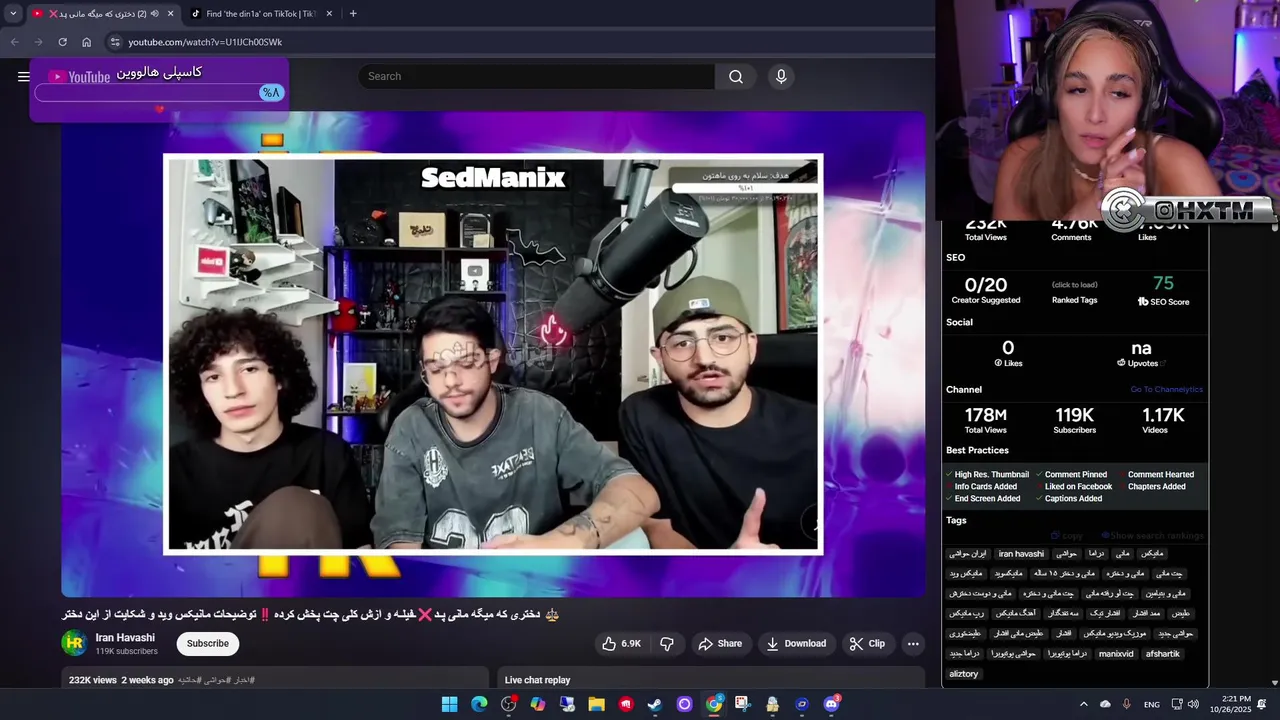Click the End Screen Added item
The image size is (1280, 720).
pos(983,499)
